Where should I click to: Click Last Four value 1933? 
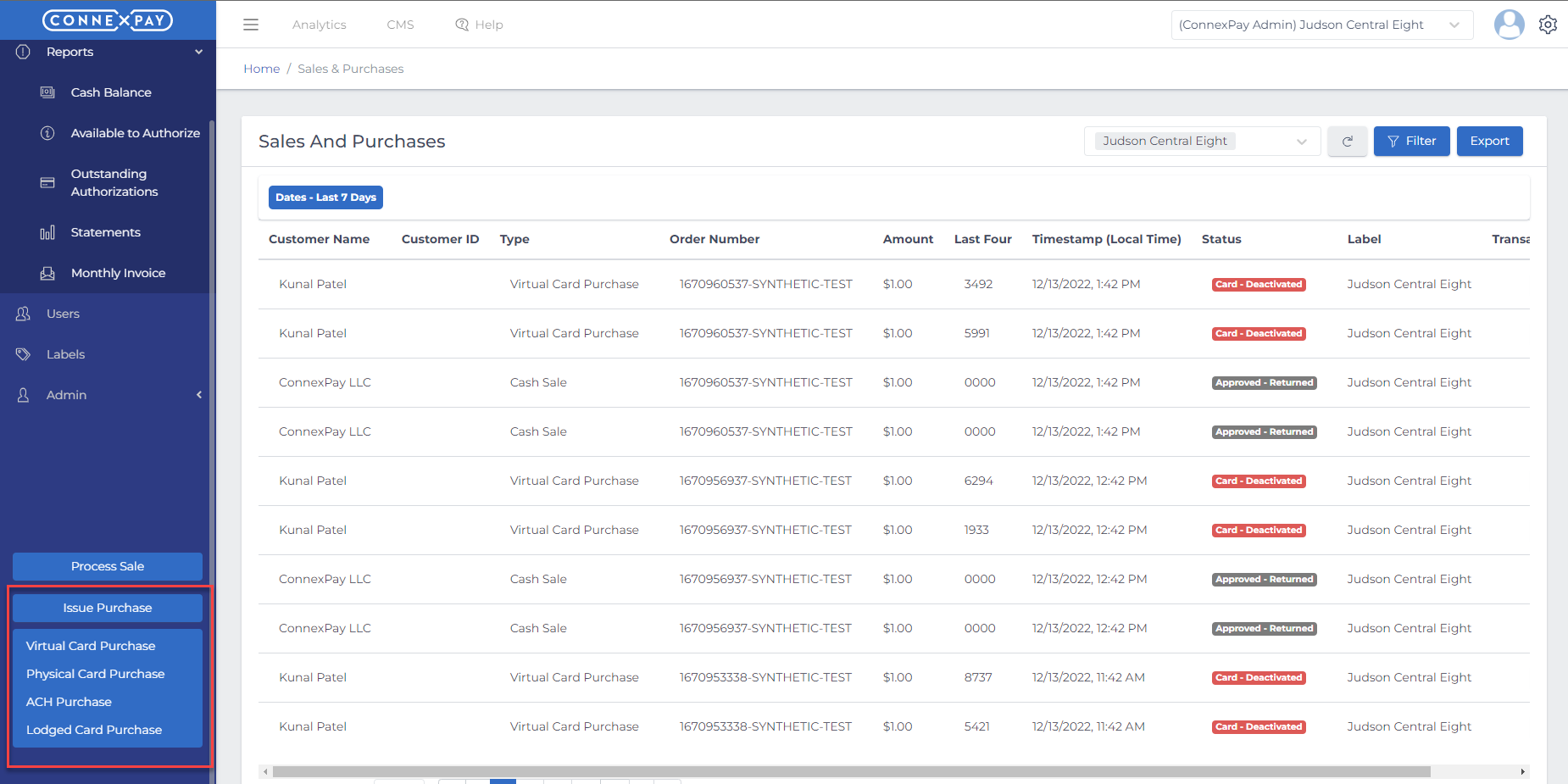[x=976, y=530]
